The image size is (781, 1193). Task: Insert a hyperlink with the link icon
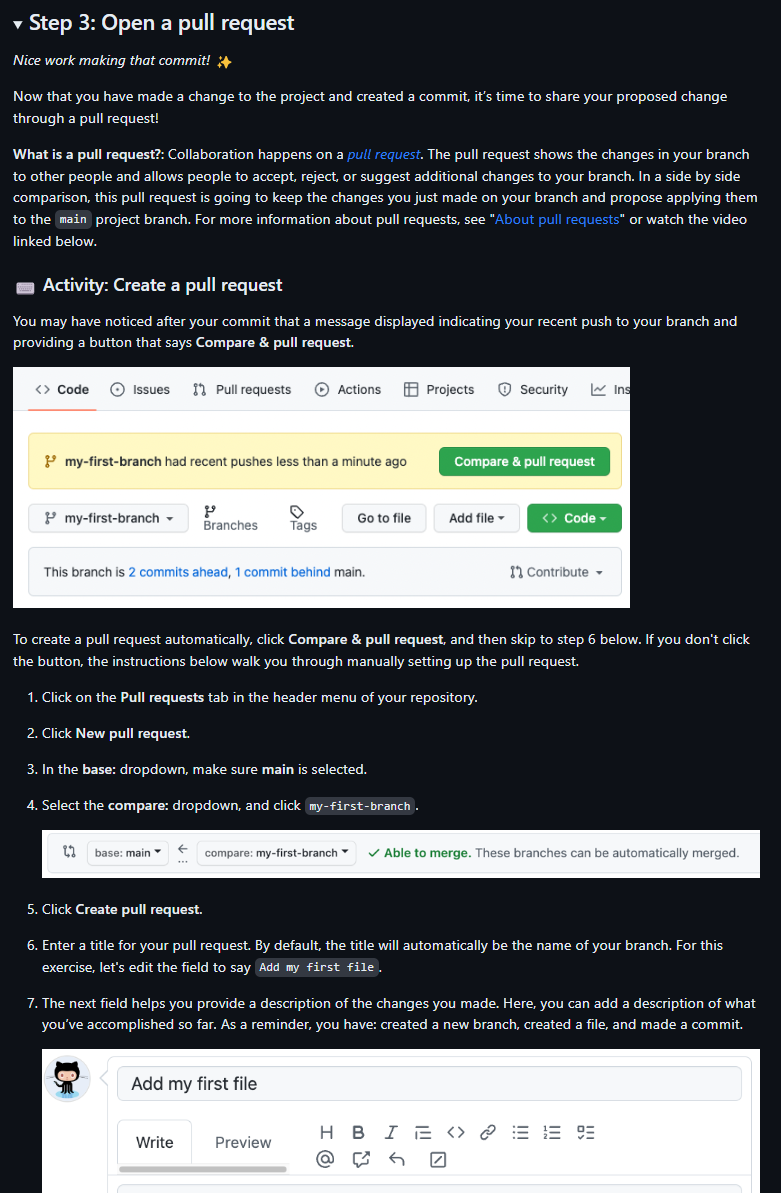[488, 1131]
